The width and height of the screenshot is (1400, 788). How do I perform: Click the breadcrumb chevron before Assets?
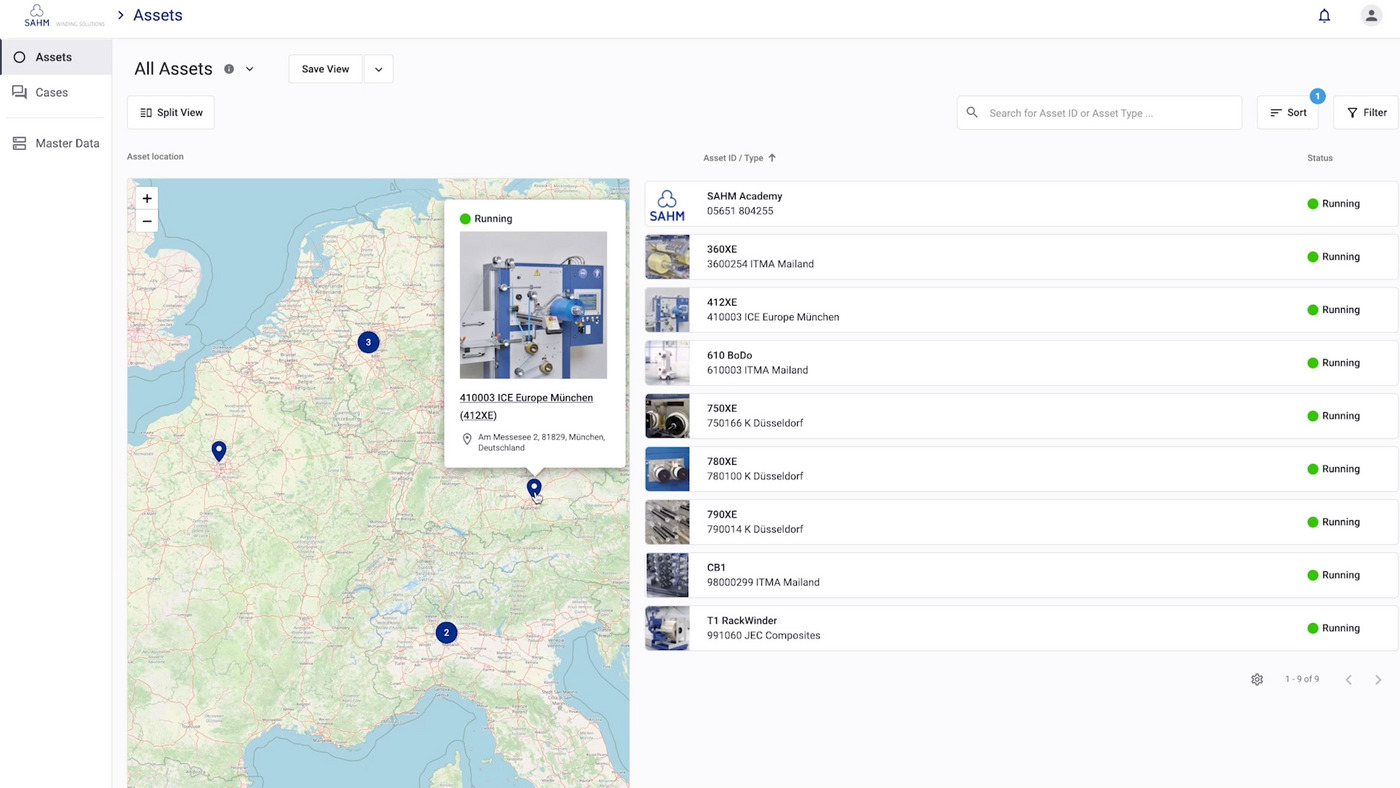pos(120,16)
